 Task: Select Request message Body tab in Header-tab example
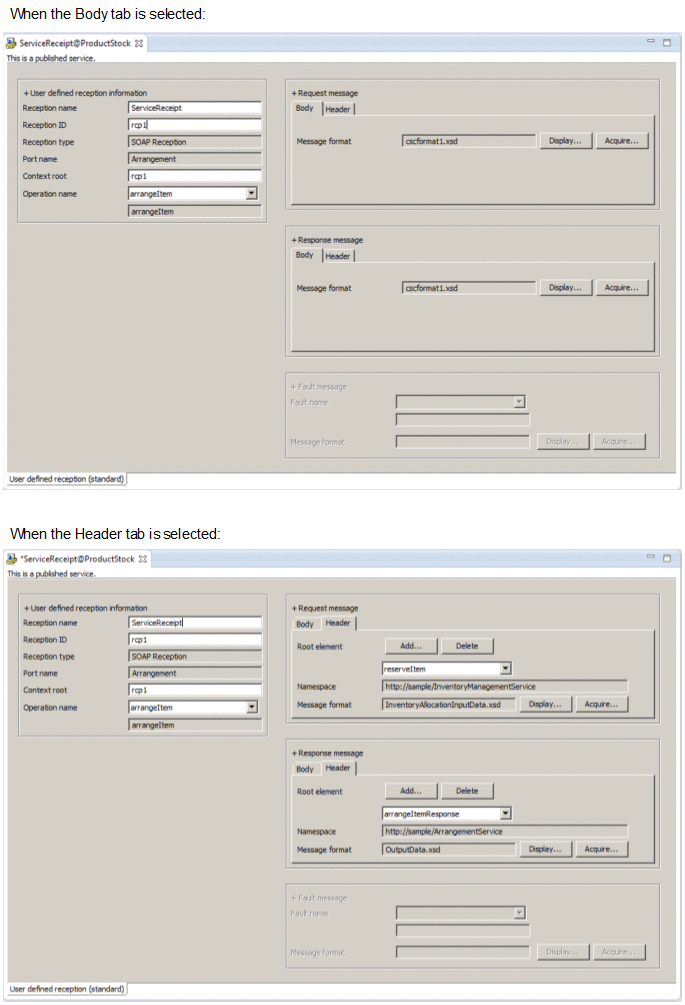click(305, 624)
